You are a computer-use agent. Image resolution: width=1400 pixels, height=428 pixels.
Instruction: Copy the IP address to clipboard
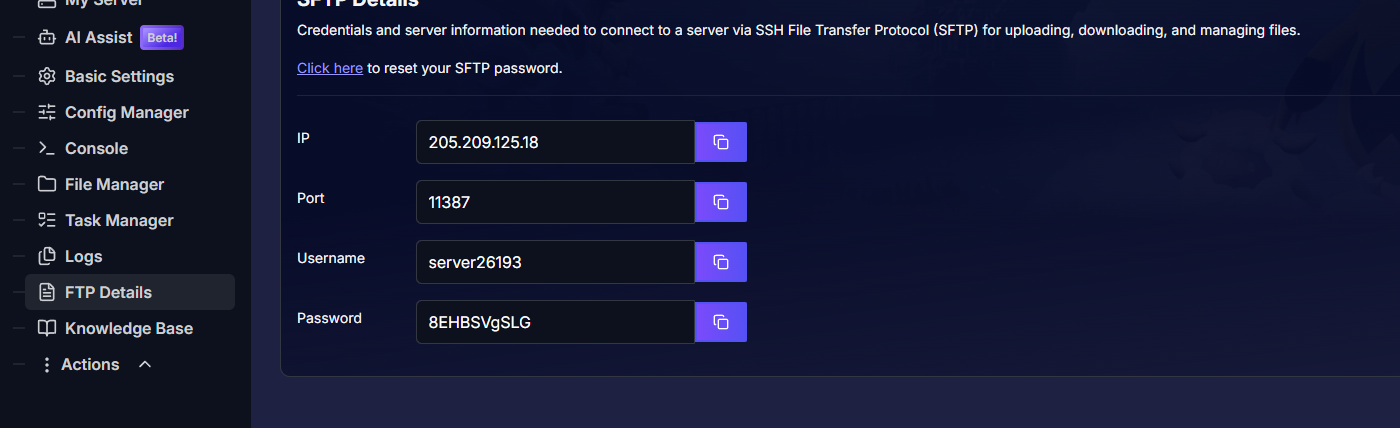pos(720,142)
